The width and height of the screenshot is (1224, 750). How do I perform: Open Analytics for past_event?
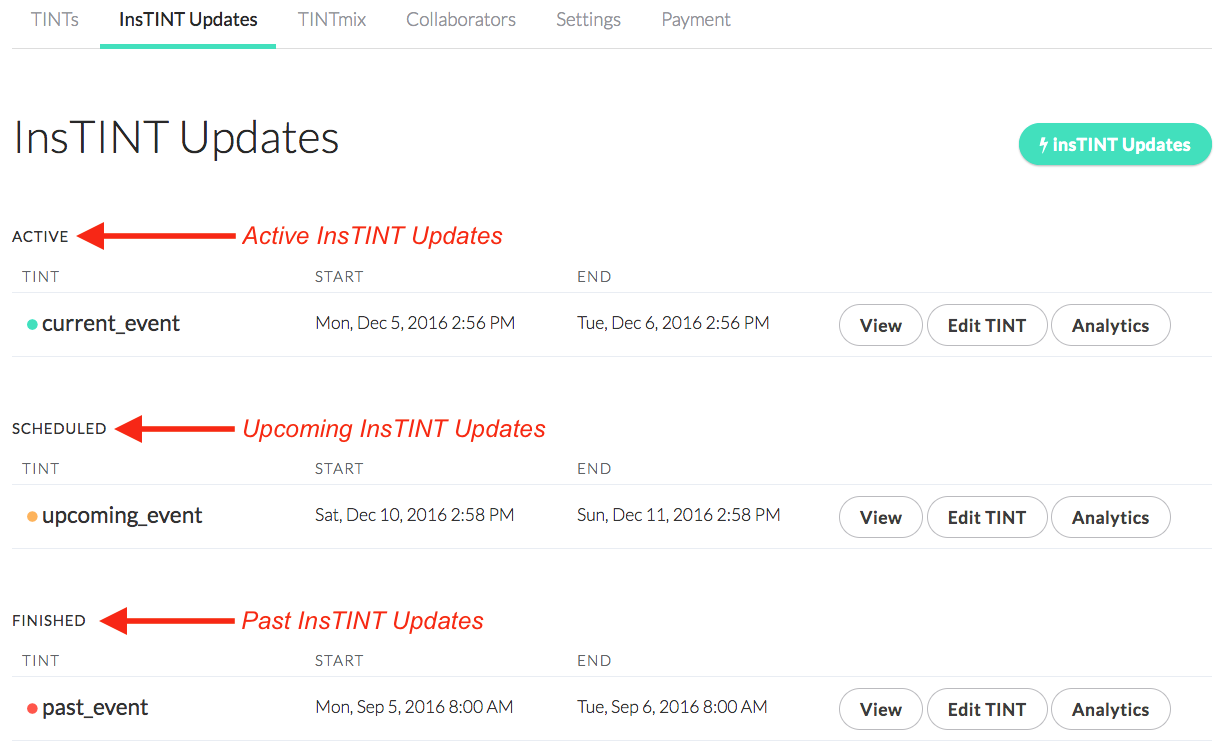coord(1110,709)
